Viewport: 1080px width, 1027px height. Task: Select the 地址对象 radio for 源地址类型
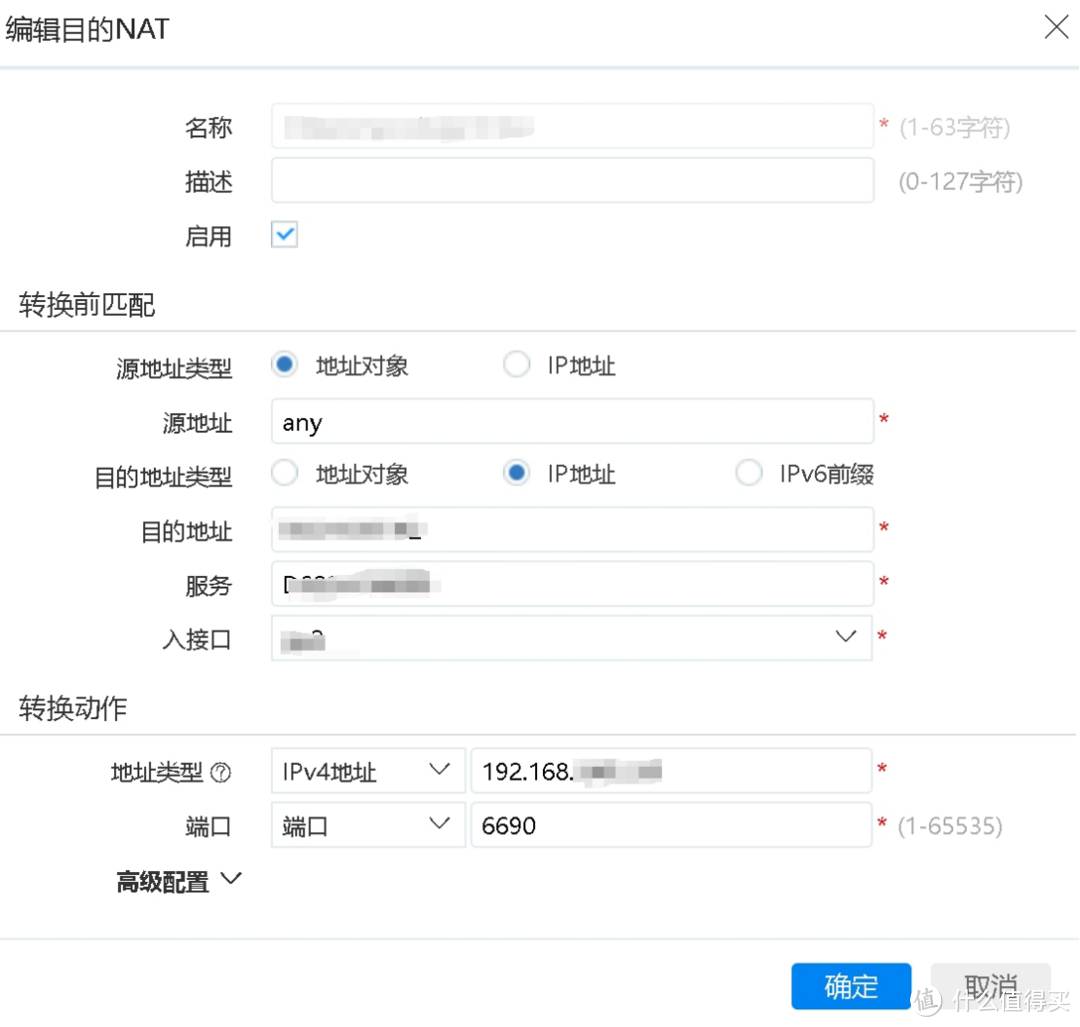[284, 364]
